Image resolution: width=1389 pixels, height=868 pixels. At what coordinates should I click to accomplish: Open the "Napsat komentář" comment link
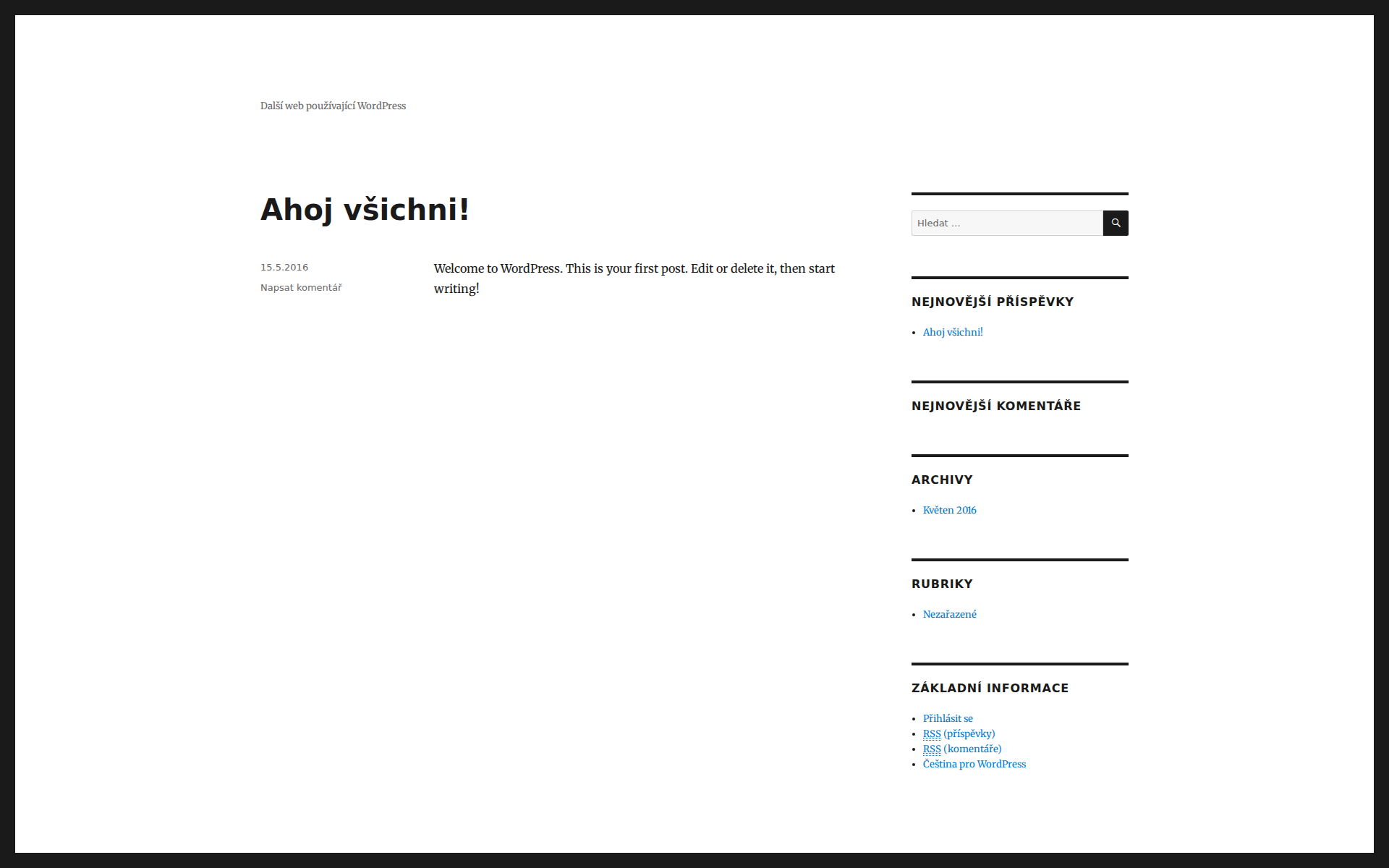point(301,287)
